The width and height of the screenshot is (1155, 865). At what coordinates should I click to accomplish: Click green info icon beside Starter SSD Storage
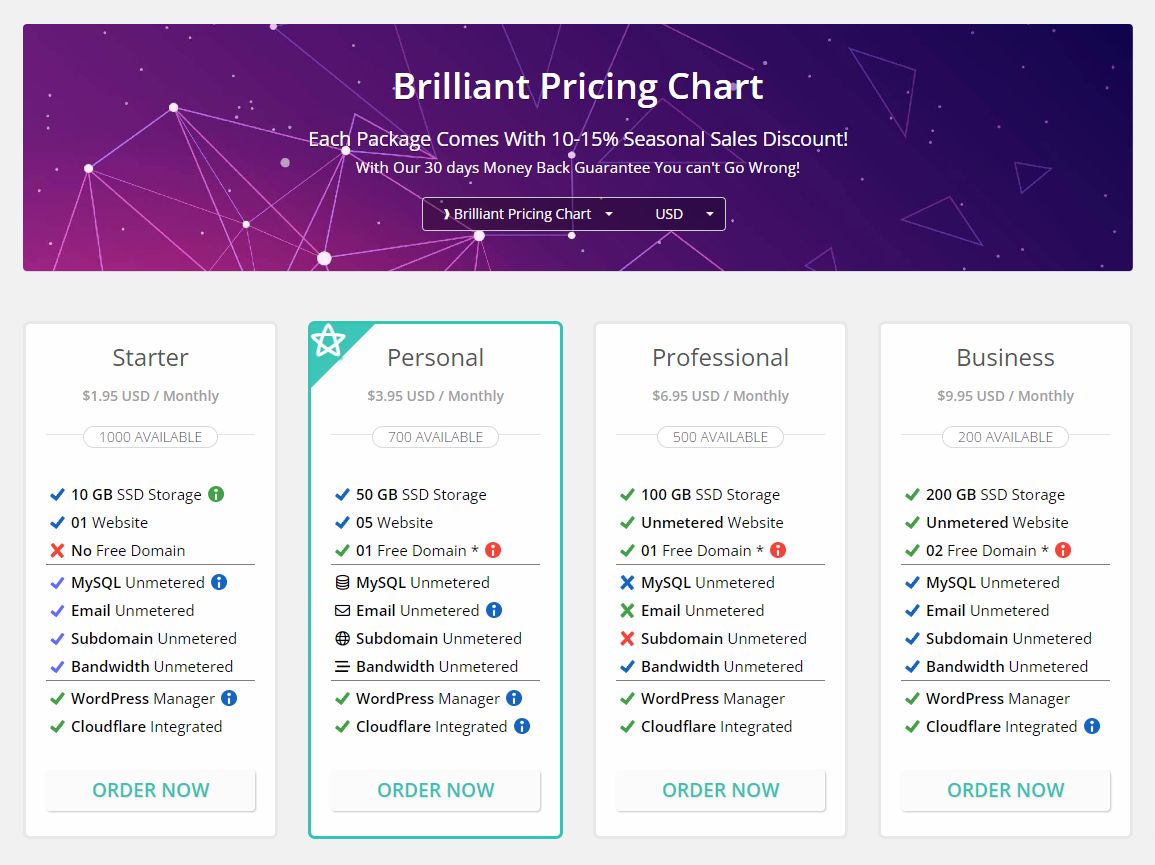coord(216,494)
